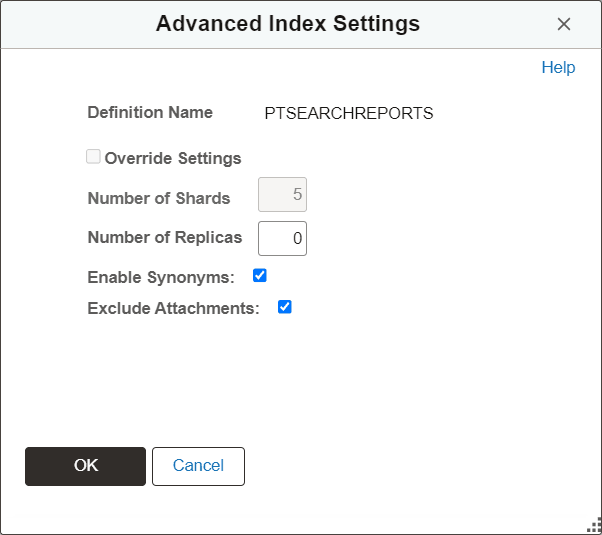Click the Cancel button
Viewport: 602px width, 535px height.
pyautogui.click(x=198, y=466)
